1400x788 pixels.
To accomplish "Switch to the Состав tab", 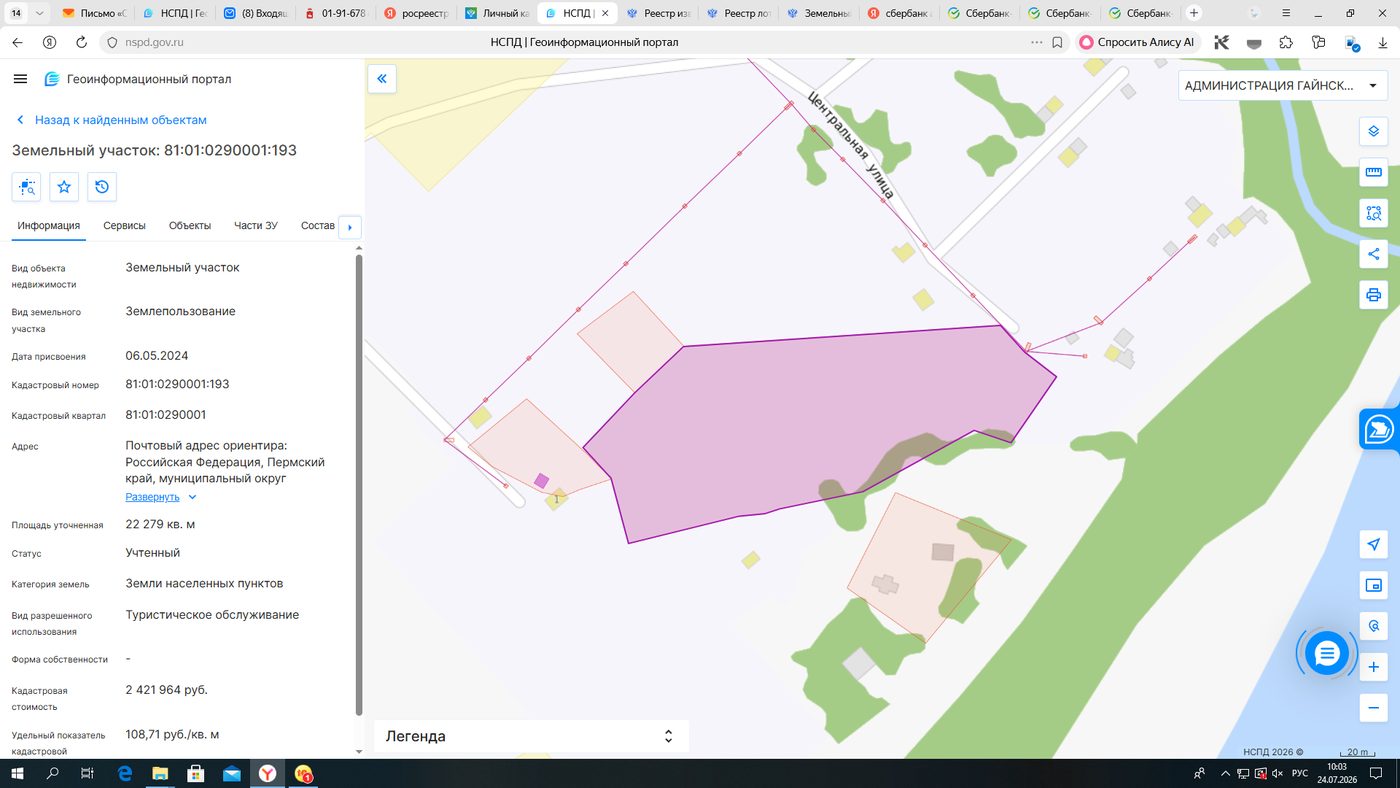I will coord(317,226).
